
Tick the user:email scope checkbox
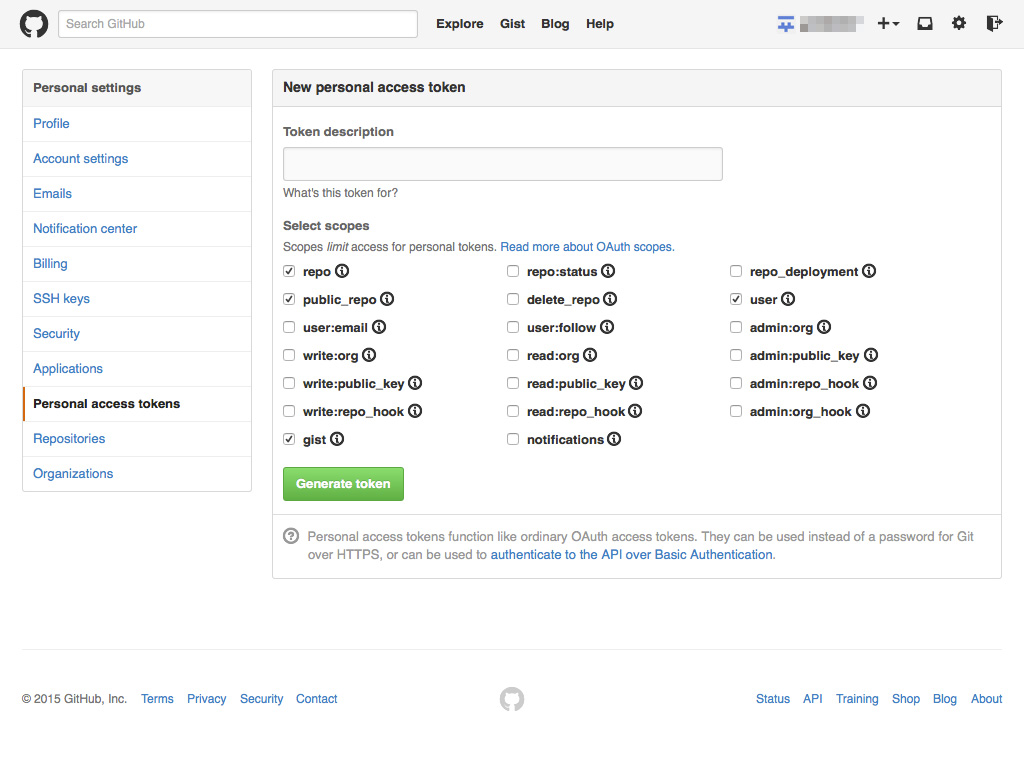click(x=289, y=327)
